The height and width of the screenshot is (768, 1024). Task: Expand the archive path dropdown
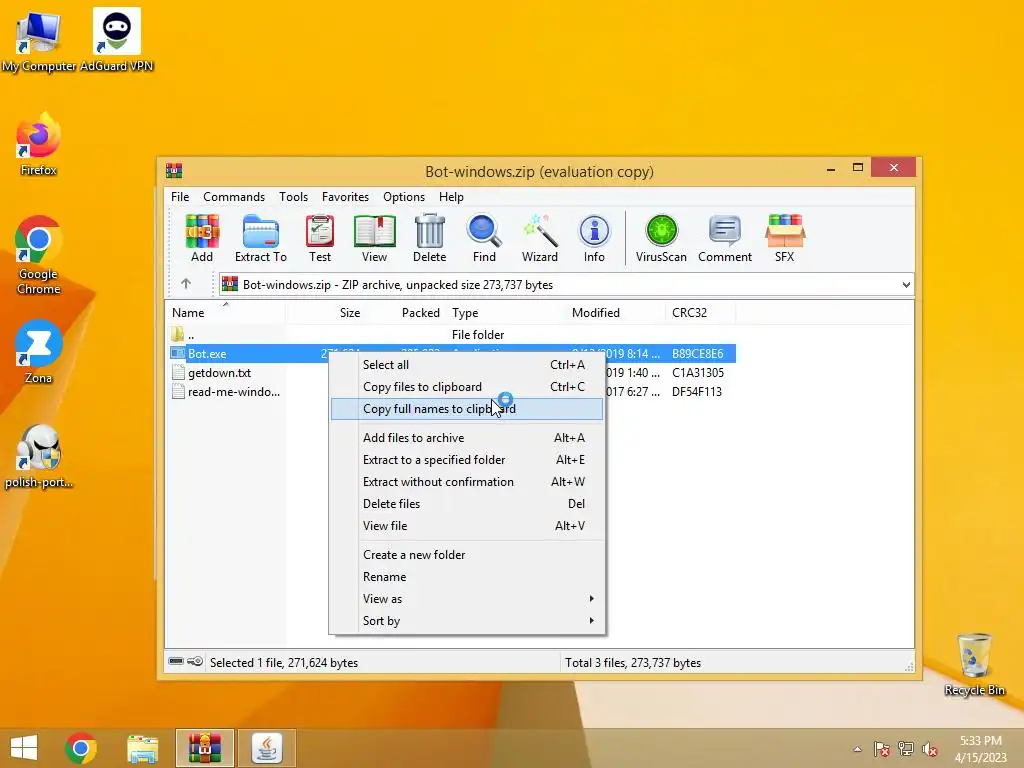tap(906, 285)
